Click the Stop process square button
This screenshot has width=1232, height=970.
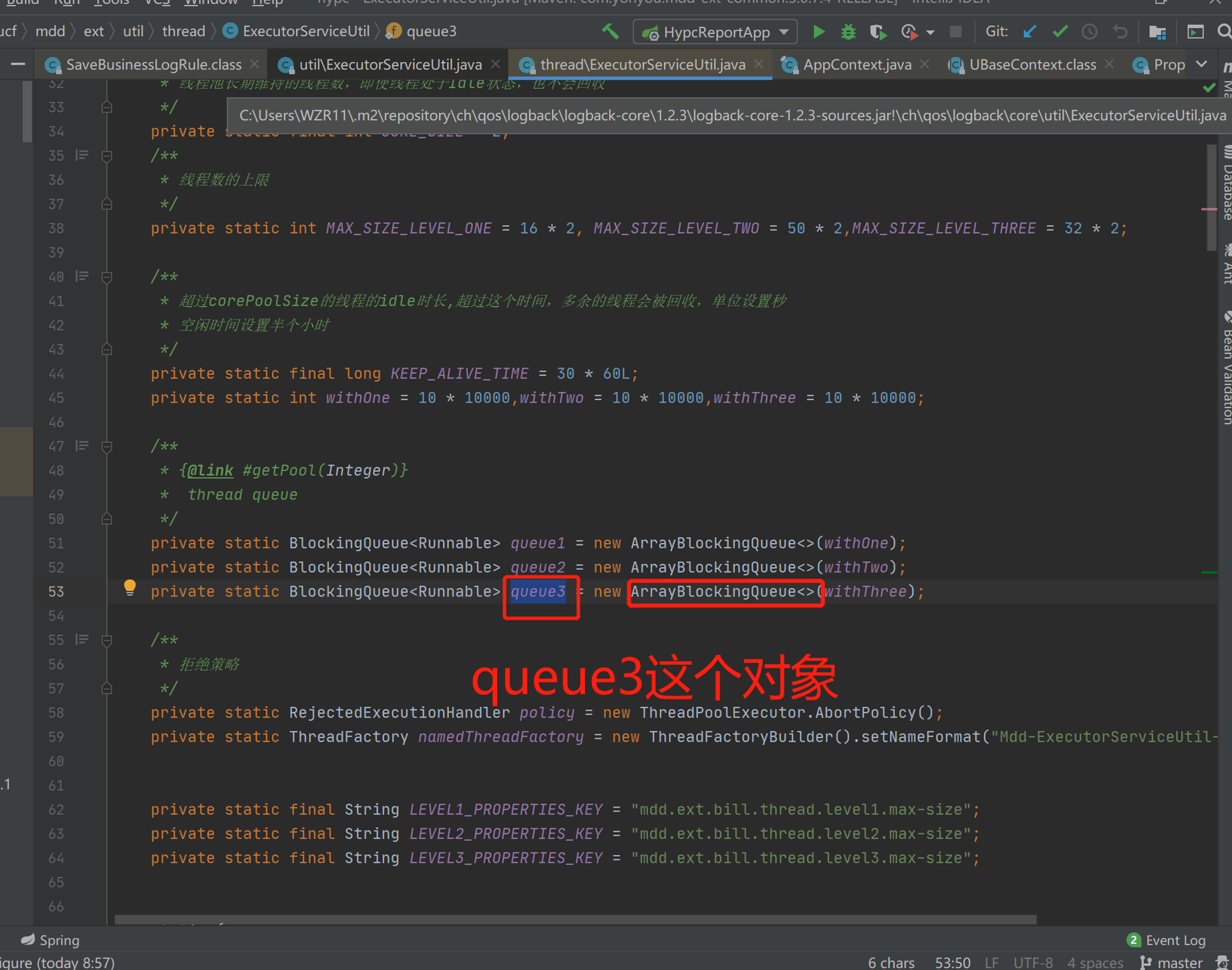pyautogui.click(x=955, y=31)
